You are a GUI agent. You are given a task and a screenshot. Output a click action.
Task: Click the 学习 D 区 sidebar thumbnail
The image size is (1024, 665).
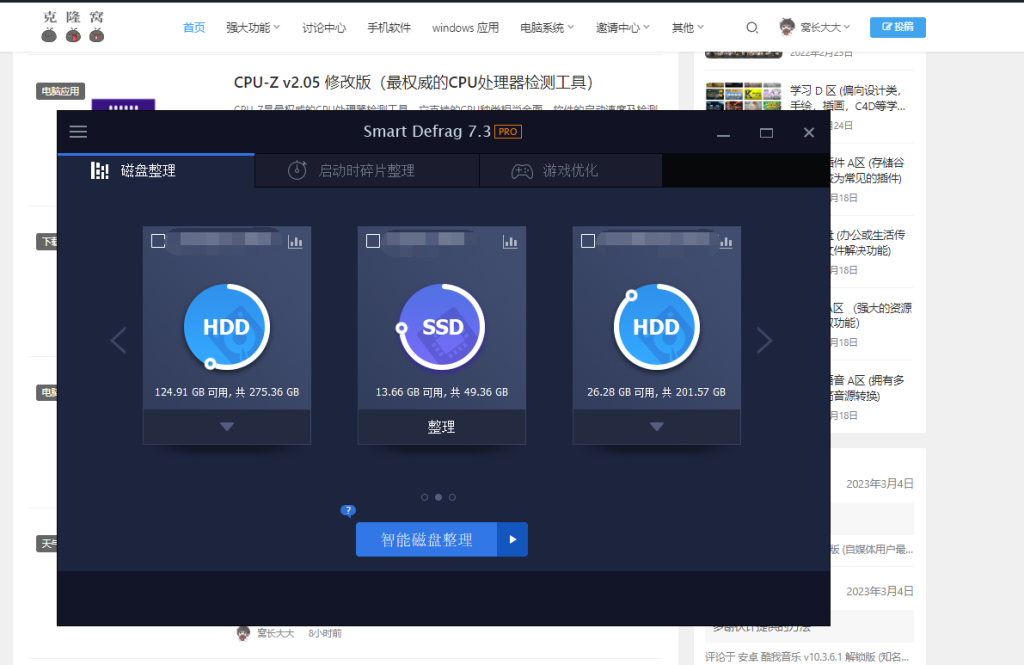(x=743, y=96)
